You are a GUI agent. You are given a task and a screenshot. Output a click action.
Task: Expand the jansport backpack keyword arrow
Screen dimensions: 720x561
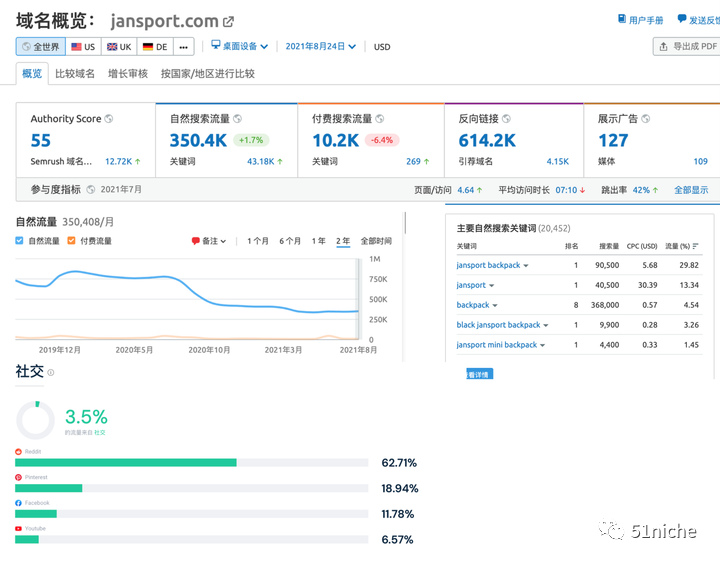point(526,266)
